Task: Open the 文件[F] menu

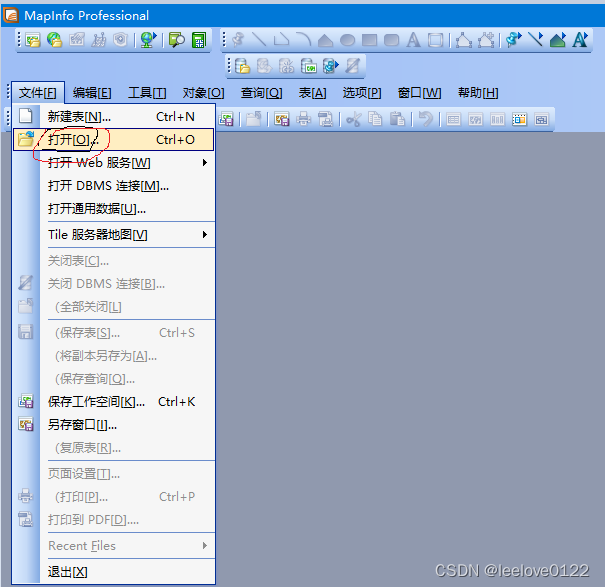Action: (x=38, y=93)
